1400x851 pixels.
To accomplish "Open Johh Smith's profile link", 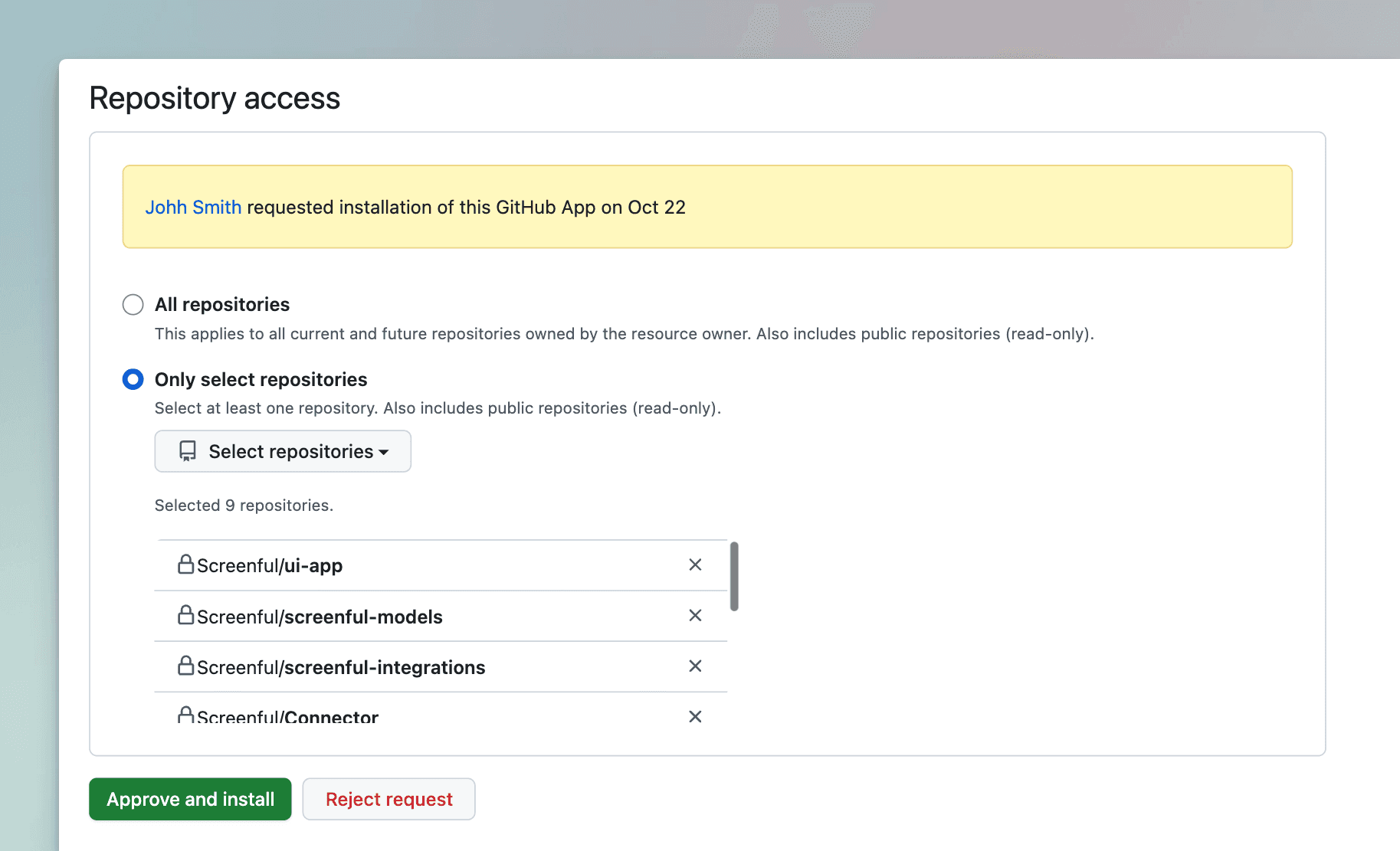I will click(x=193, y=208).
